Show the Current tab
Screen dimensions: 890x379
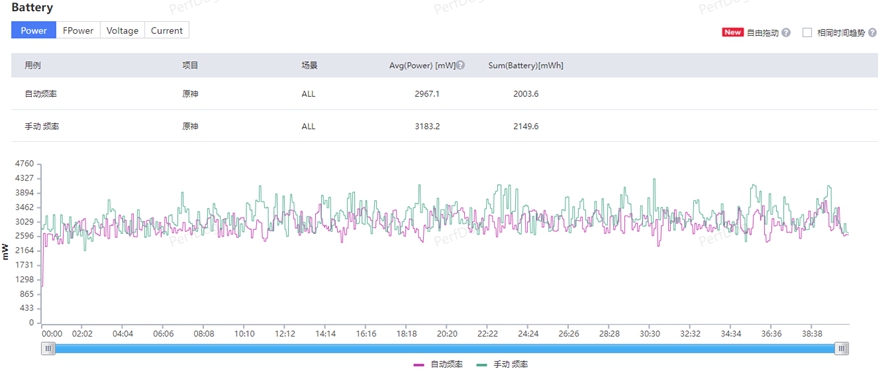tap(167, 31)
